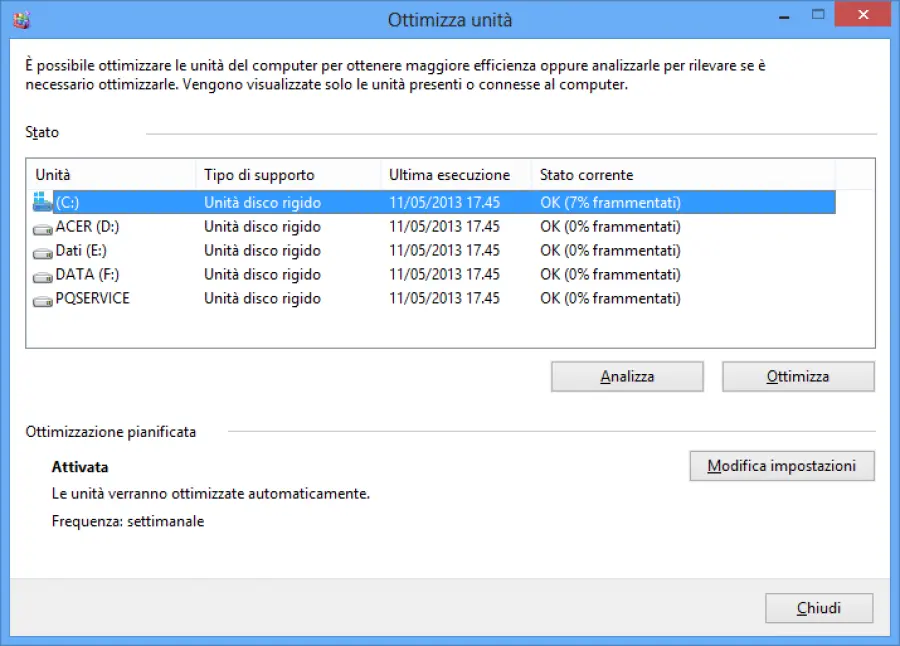Image resolution: width=900 pixels, height=646 pixels.
Task: Select the DATA (F:) drive row
Action: point(300,274)
